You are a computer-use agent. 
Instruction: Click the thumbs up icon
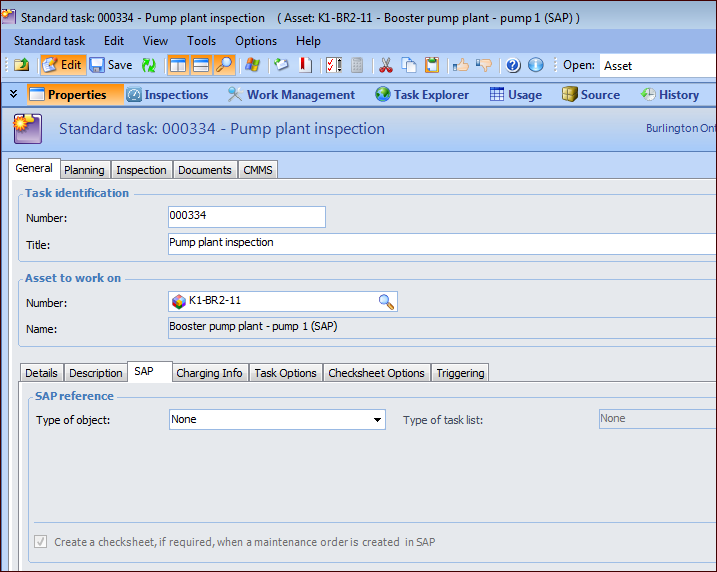click(x=461, y=65)
